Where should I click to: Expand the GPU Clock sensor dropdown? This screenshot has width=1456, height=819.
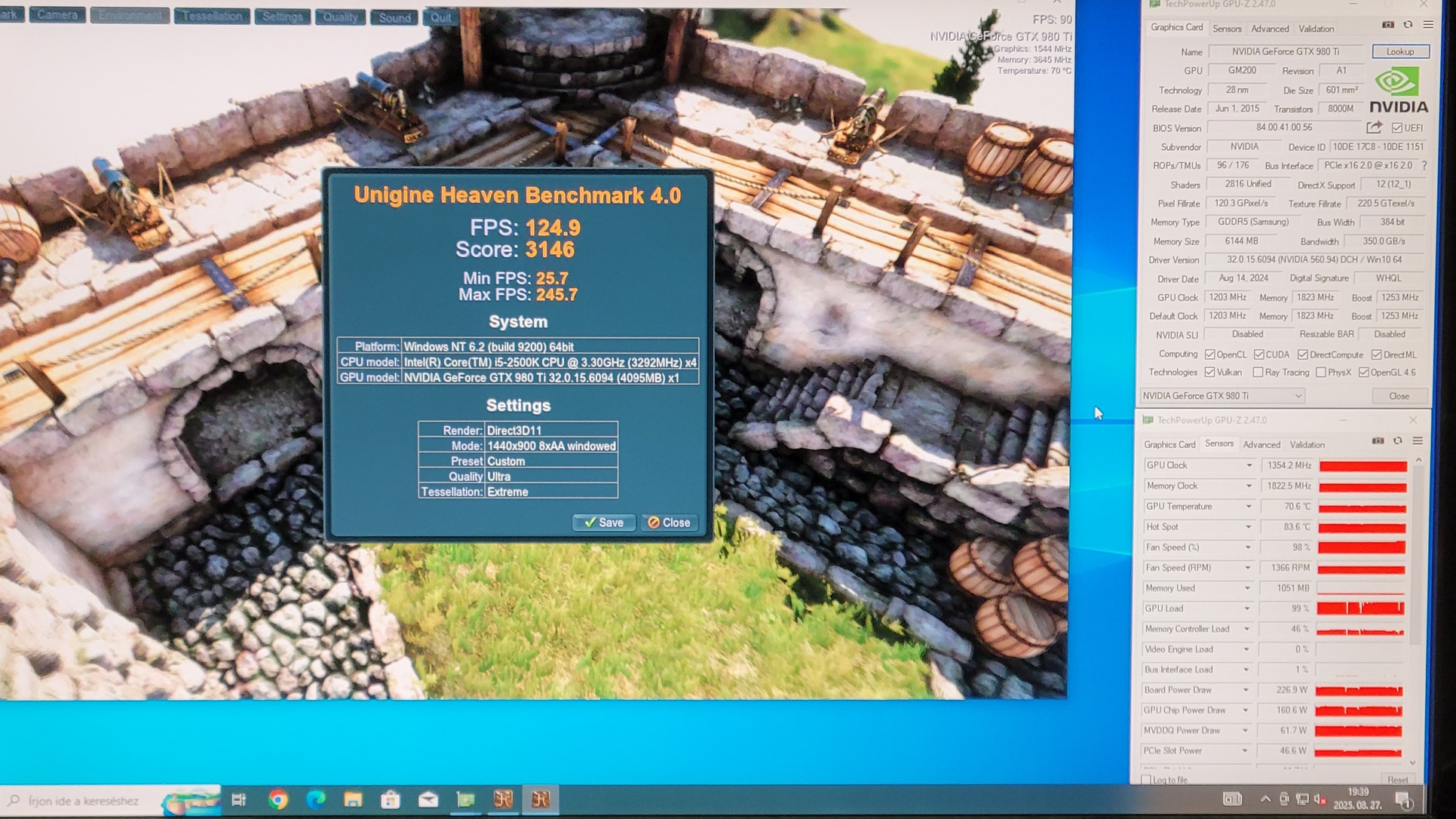coord(1249,465)
